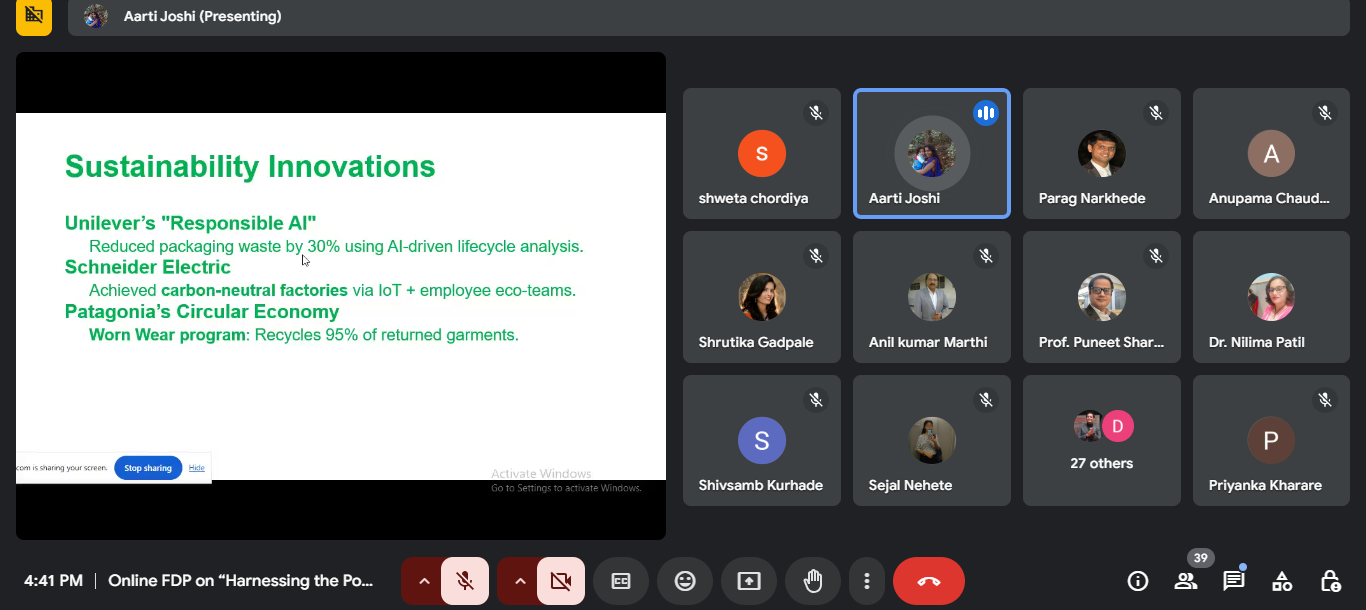This screenshot has width=1366, height=610.
Task: Click the muted mic icon on Anupama Chaud...'s tile
Action: (1325, 113)
